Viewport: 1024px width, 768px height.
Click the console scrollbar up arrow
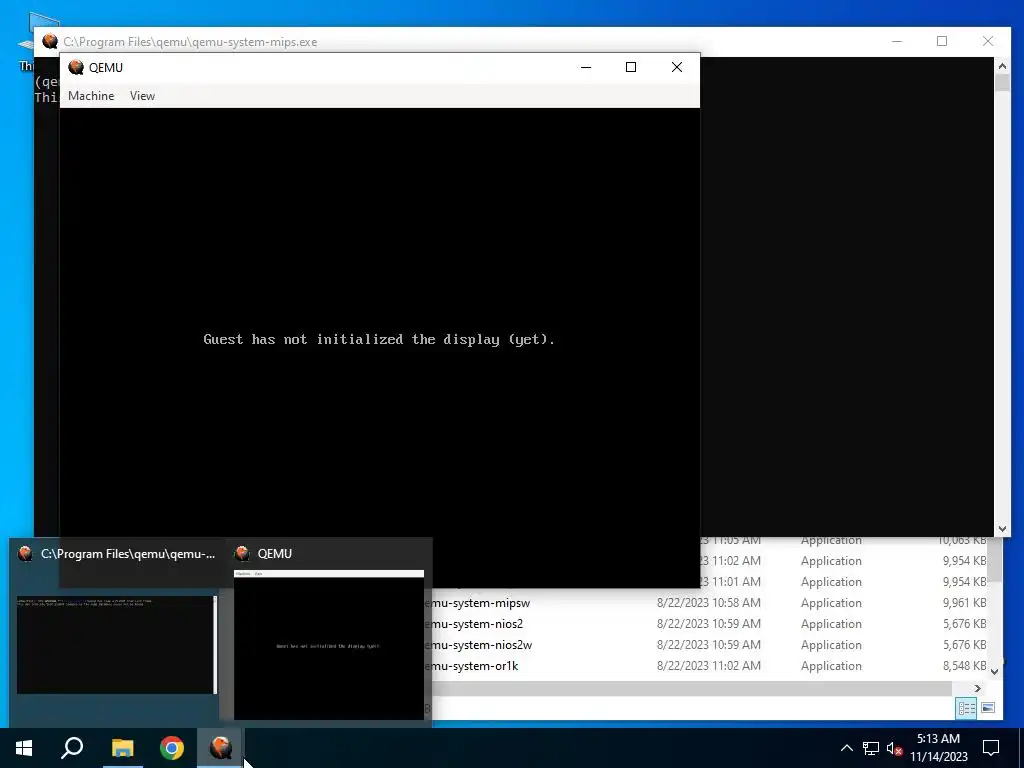1002,65
